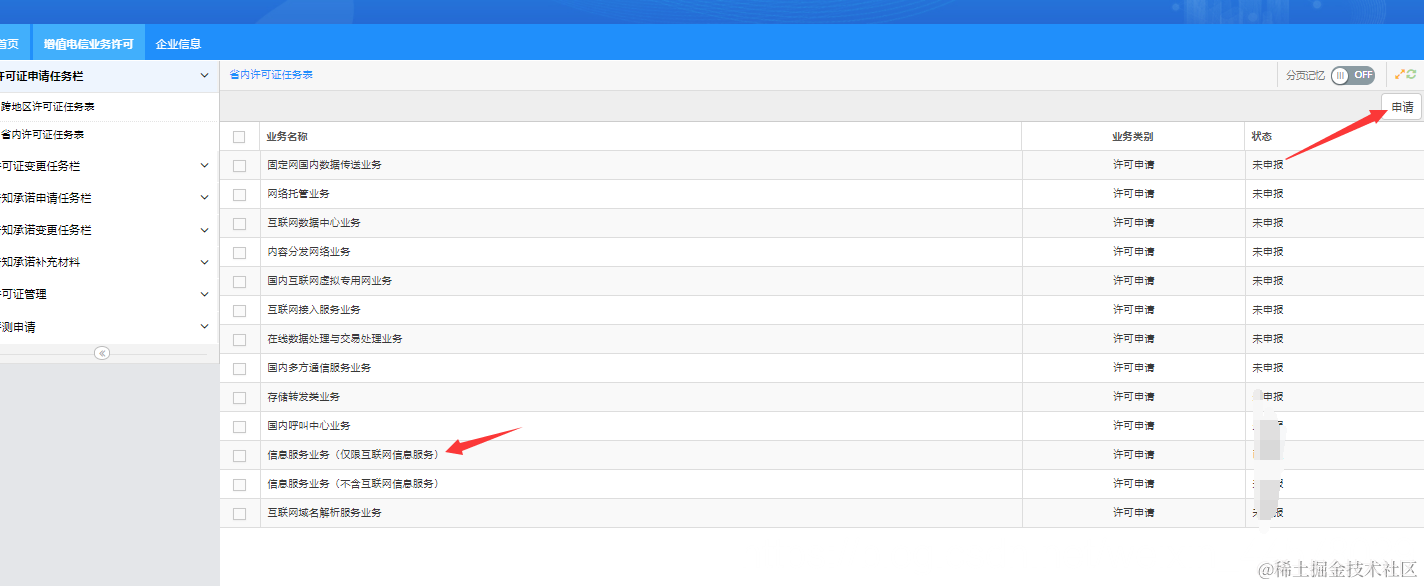Open the 首页 tab
Viewport: 1424px width, 586px height.
[13, 43]
